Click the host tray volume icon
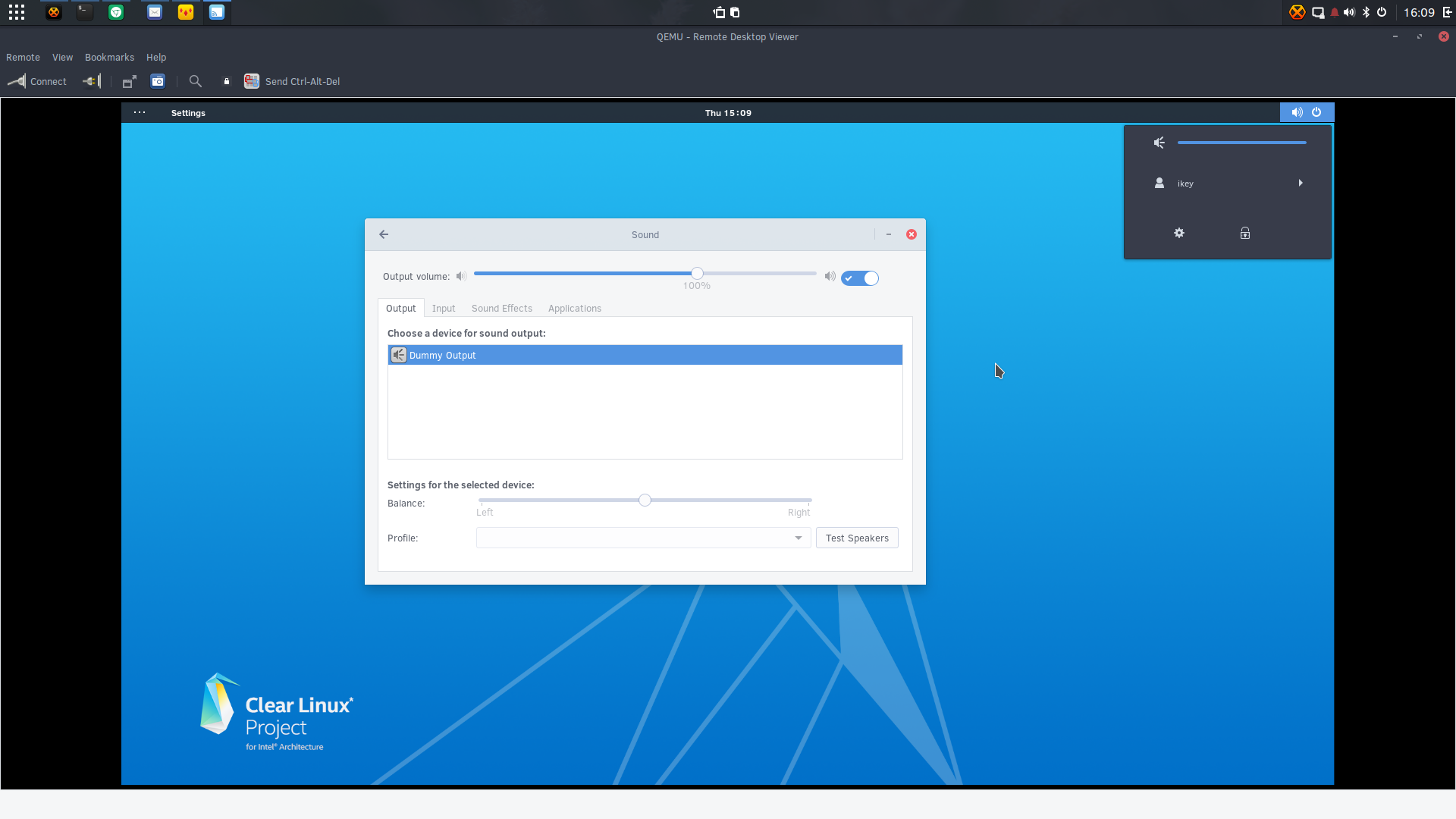1456x819 pixels. click(x=1349, y=12)
